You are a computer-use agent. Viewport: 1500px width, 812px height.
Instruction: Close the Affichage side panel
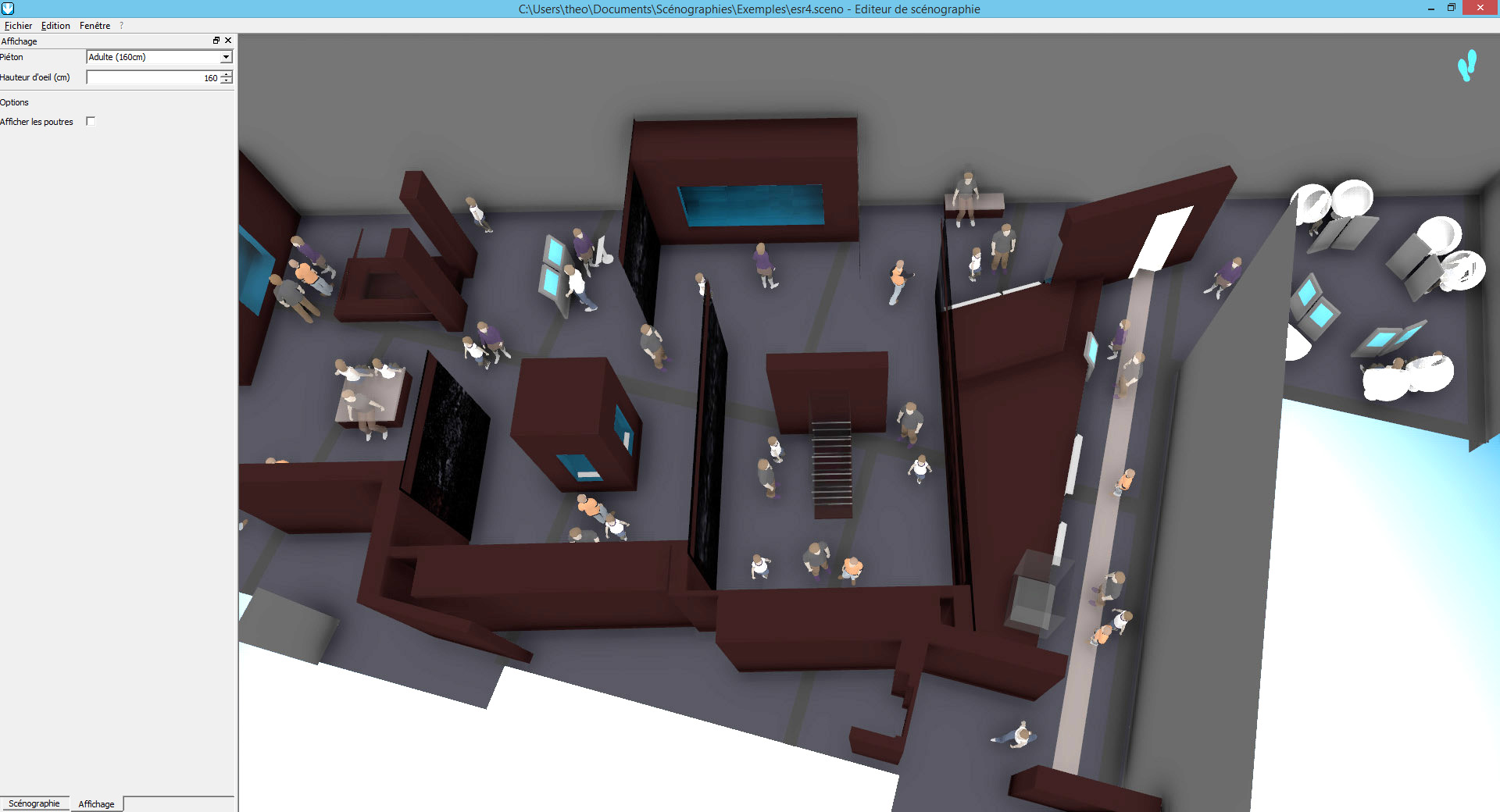228,41
